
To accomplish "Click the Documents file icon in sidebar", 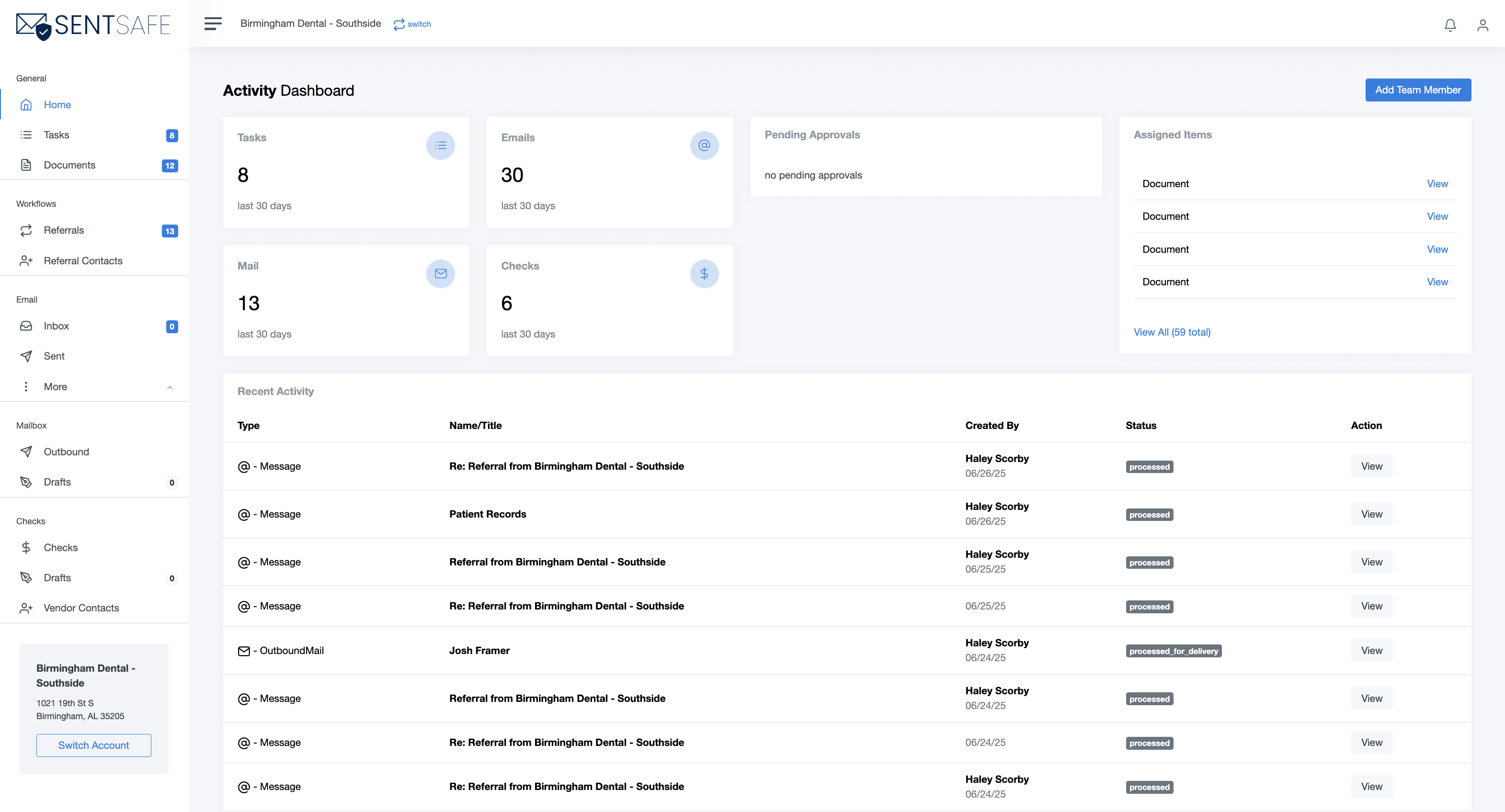I will 26,165.
